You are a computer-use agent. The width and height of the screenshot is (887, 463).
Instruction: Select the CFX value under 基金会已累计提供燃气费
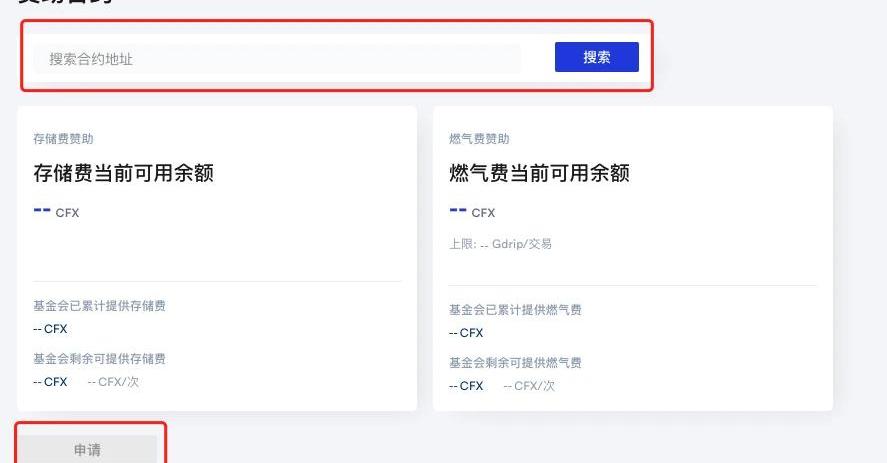click(x=466, y=333)
